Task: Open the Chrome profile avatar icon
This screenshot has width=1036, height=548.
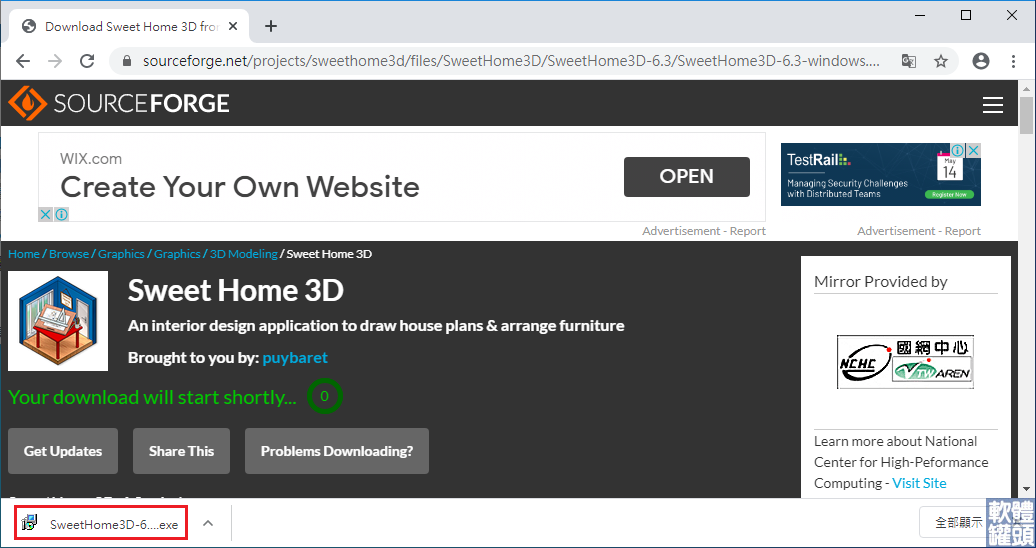Action: coord(981,61)
